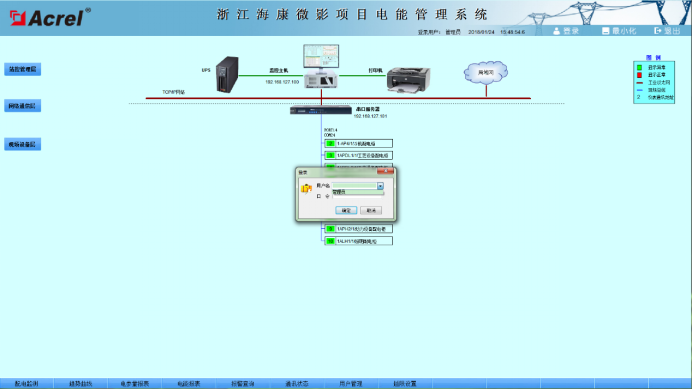Select the monitoring host computer icon
The image size is (693, 390).
point(321,66)
